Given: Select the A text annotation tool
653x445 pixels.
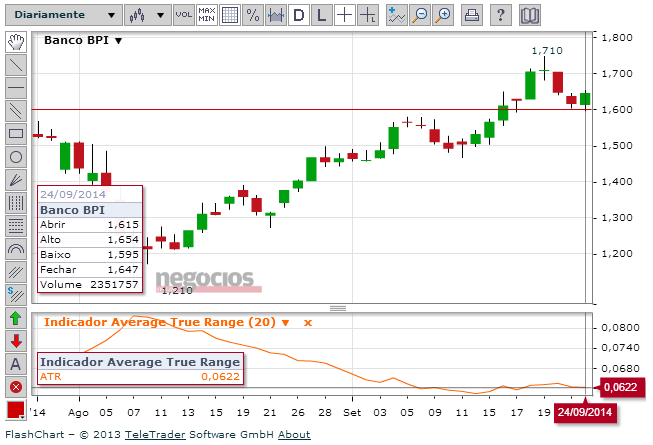Looking at the screenshot, I should pos(16,364).
